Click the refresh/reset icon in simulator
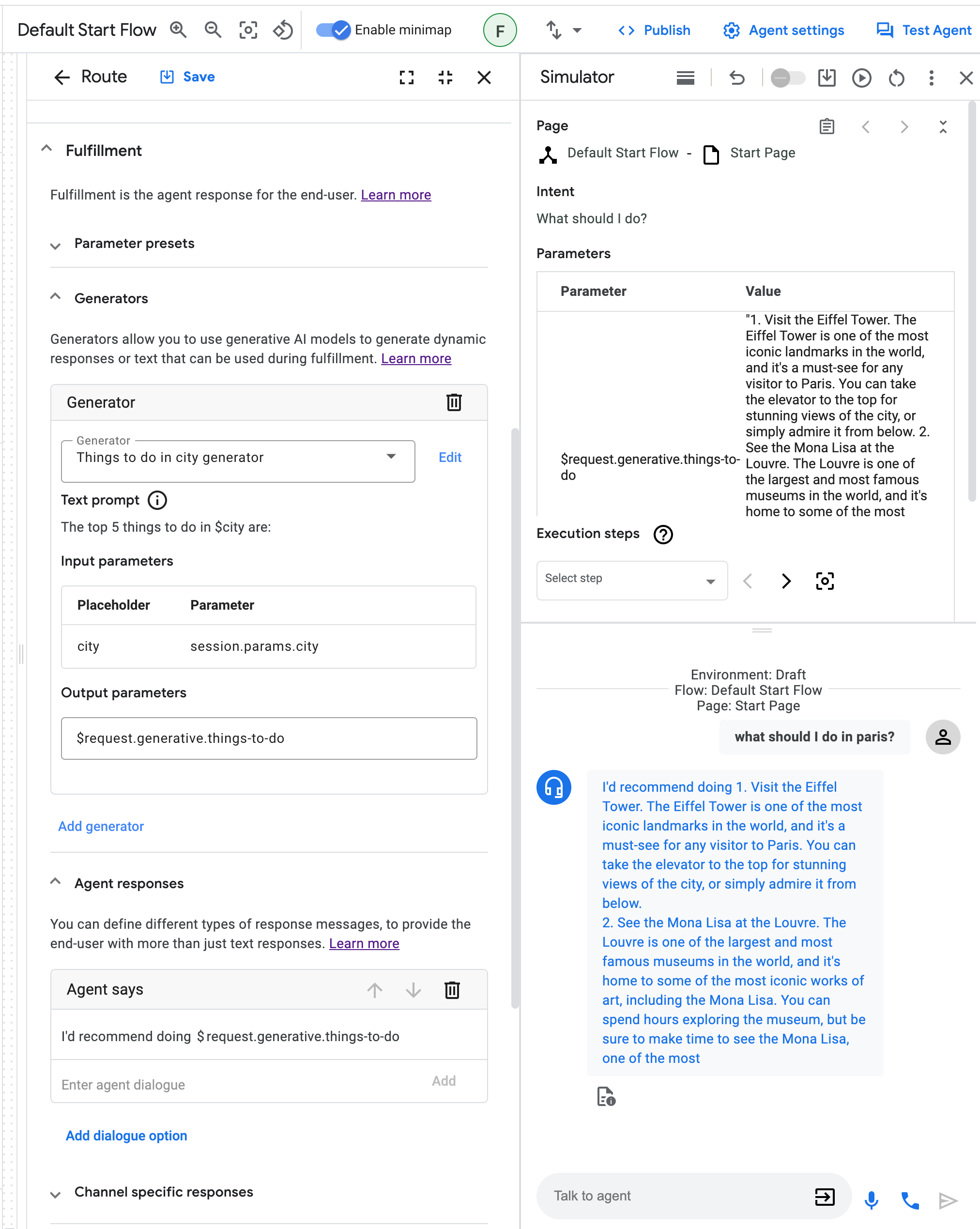The height and width of the screenshot is (1229, 980). 897,77
